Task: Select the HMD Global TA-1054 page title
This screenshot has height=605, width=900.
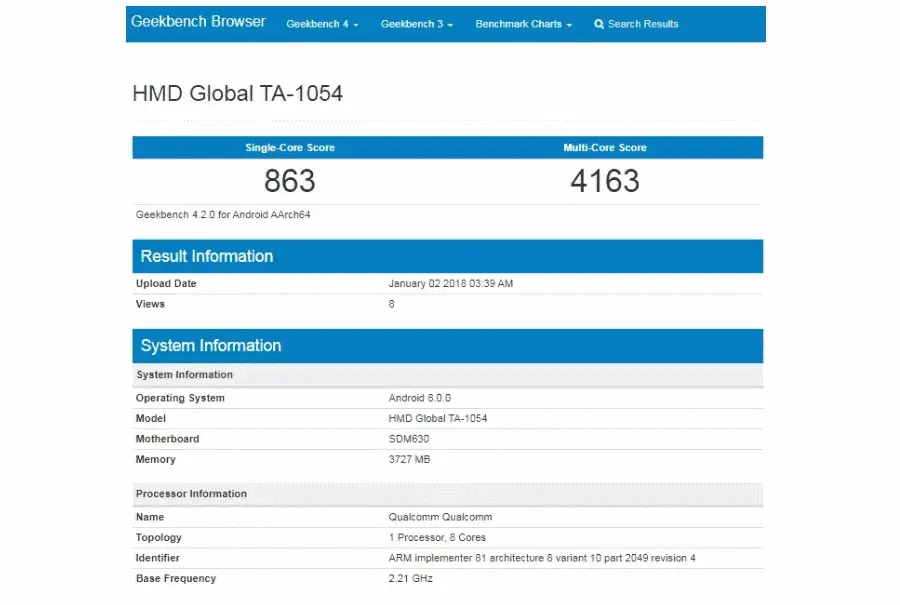Action: point(238,94)
